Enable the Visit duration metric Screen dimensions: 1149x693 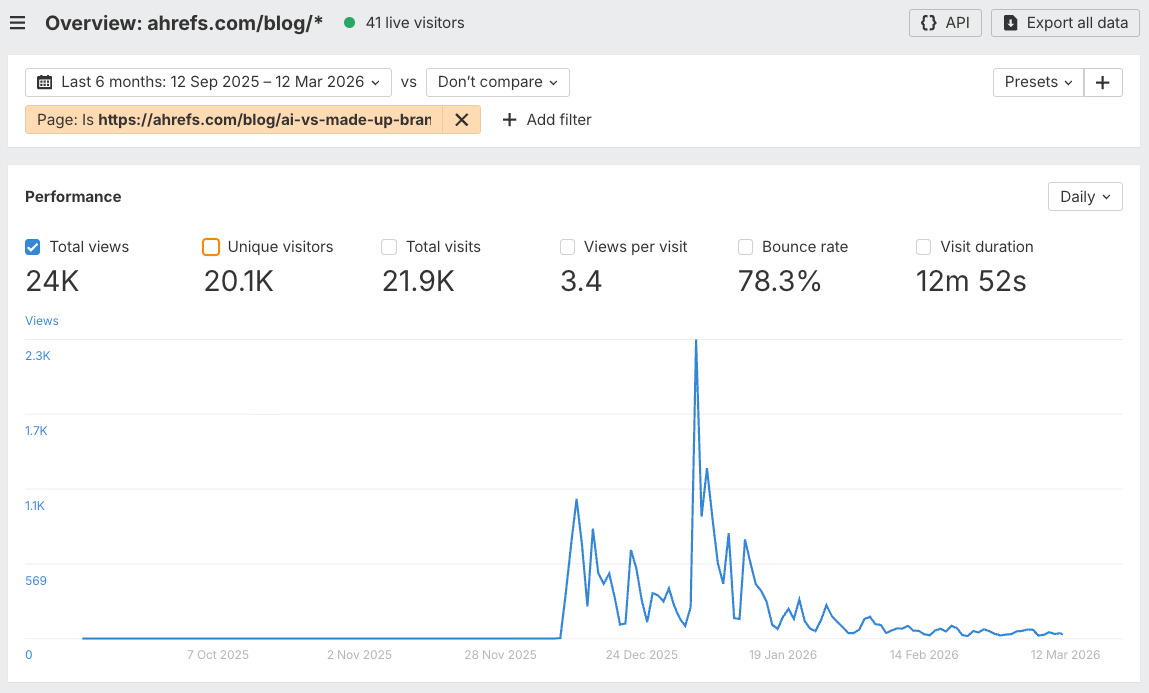(x=922, y=246)
